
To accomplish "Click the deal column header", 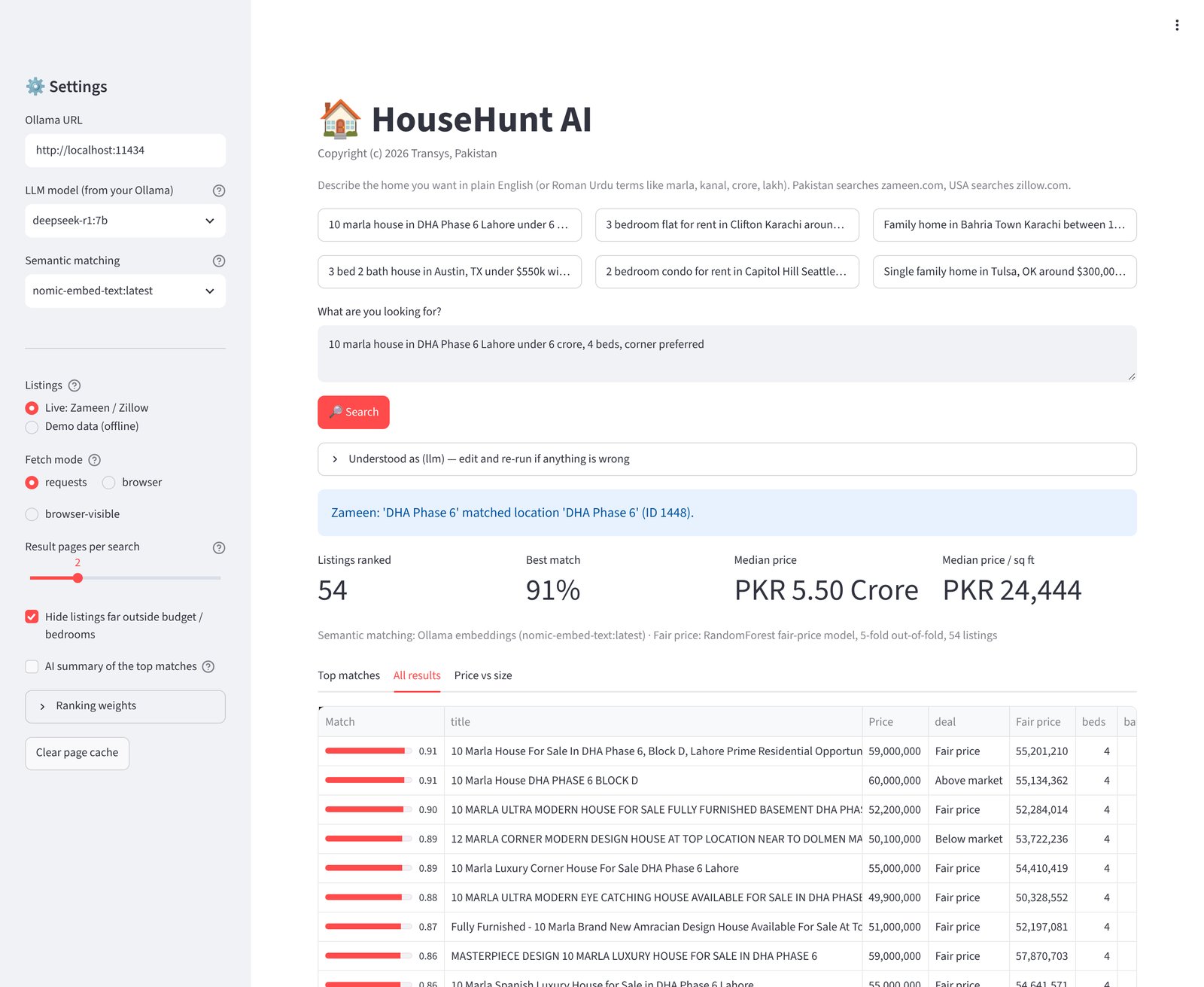I will click(x=968, y=722).
